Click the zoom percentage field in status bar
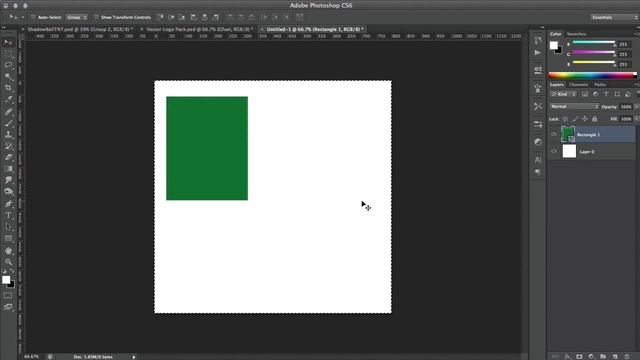This screenshot has height=360, width=640. point(31,357)
